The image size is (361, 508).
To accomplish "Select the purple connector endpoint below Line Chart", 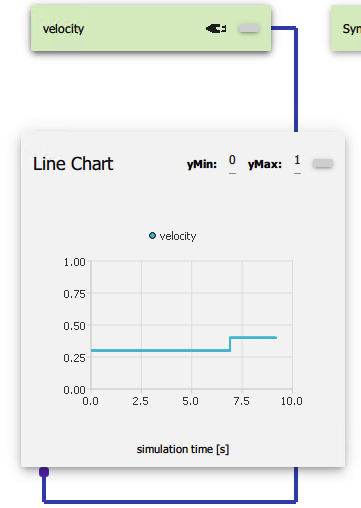I will point(44,472).
